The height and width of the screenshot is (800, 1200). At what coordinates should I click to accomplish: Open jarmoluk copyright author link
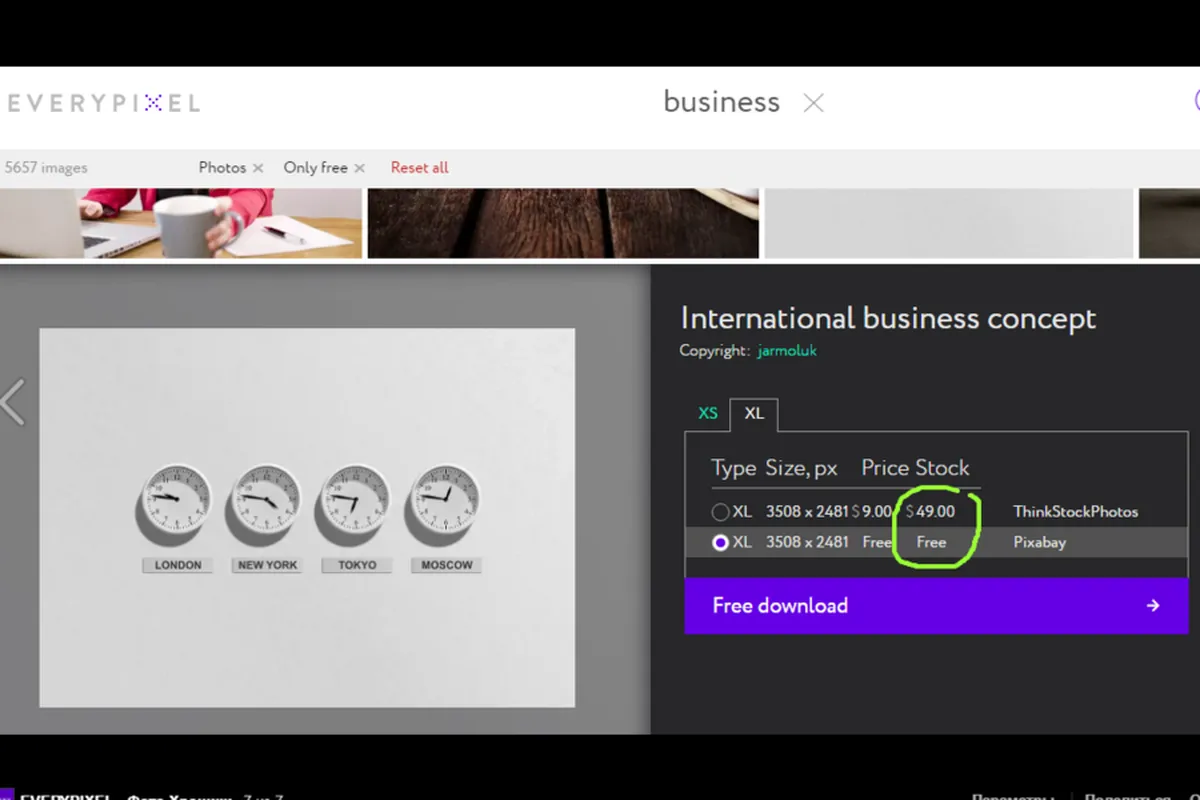point(786,351)
